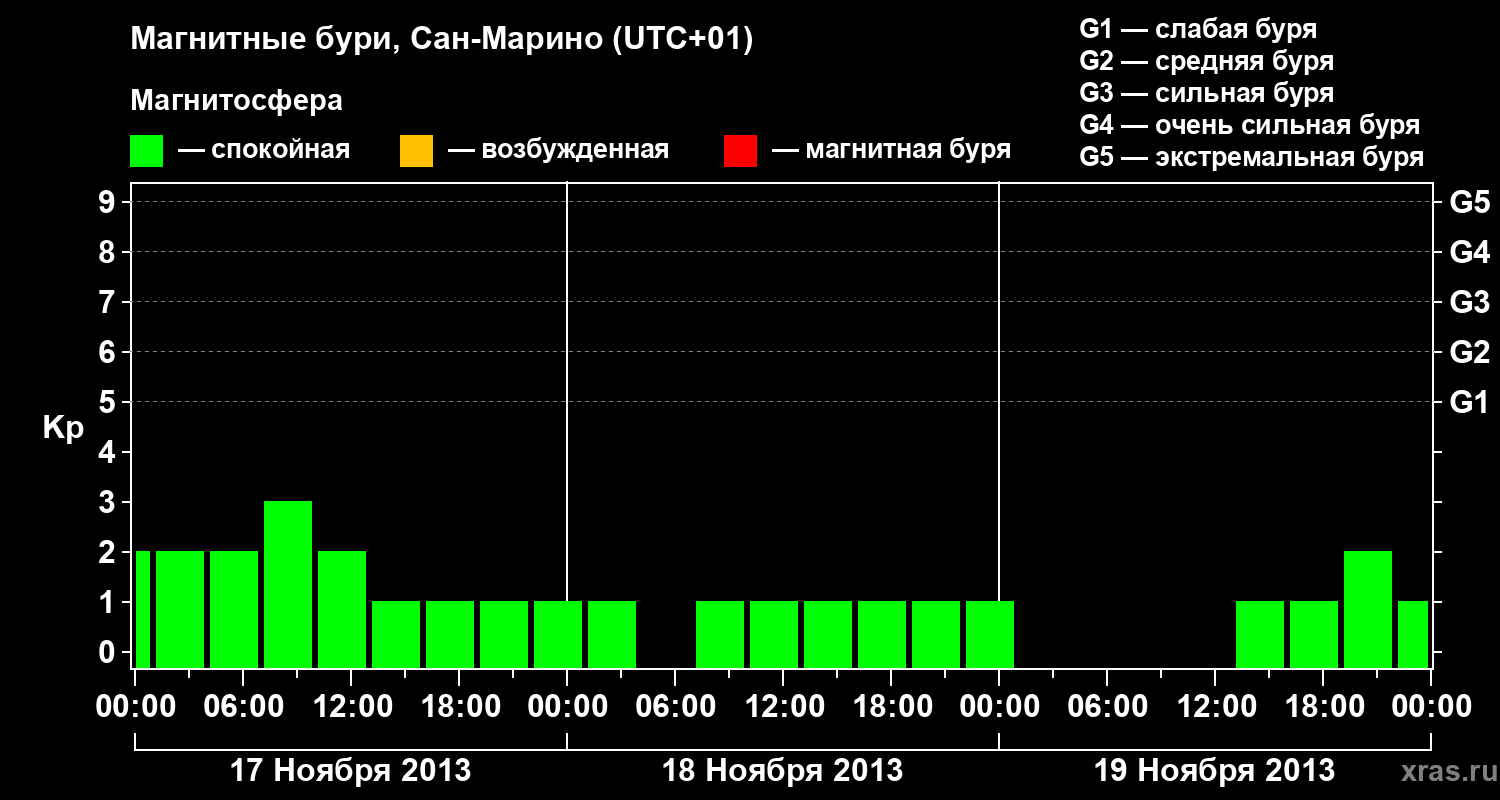Click the '— возбужденная' legend label
Viewport: 1500px width, 800px height.
(558, 151)
